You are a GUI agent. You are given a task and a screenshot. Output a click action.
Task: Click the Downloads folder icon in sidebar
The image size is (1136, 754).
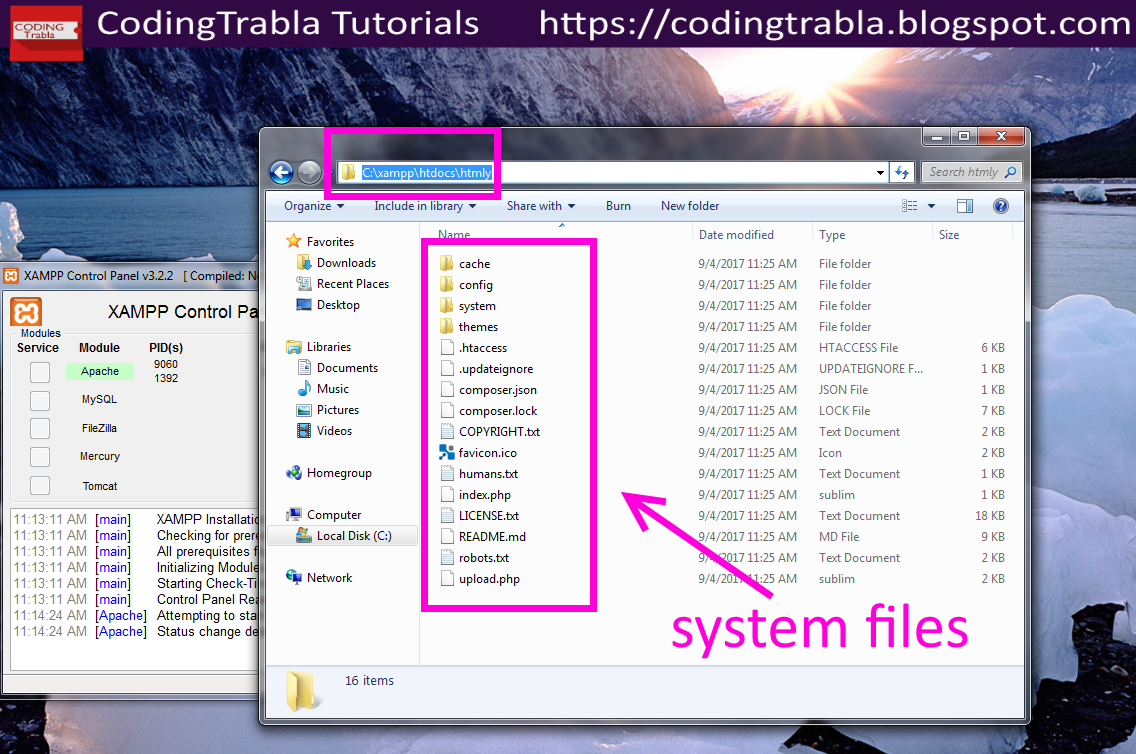[304, 262]
